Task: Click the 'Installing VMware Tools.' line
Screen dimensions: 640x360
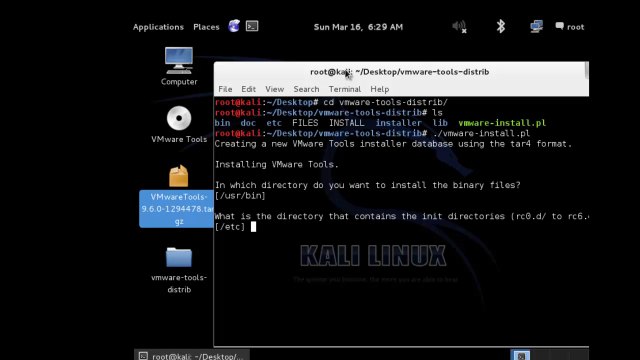Action: point(277,164)
